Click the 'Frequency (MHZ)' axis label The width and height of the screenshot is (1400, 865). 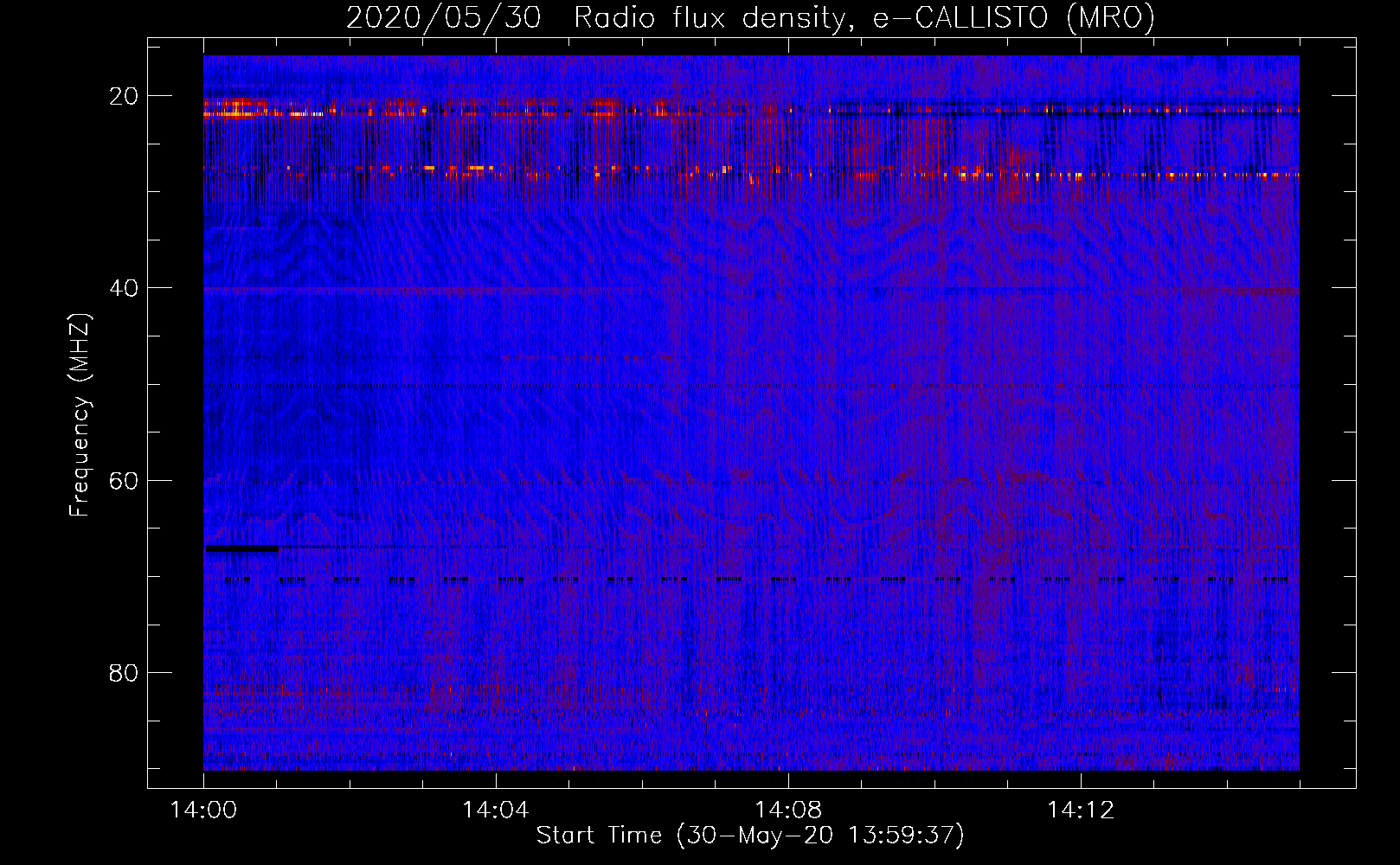(80, 415)
